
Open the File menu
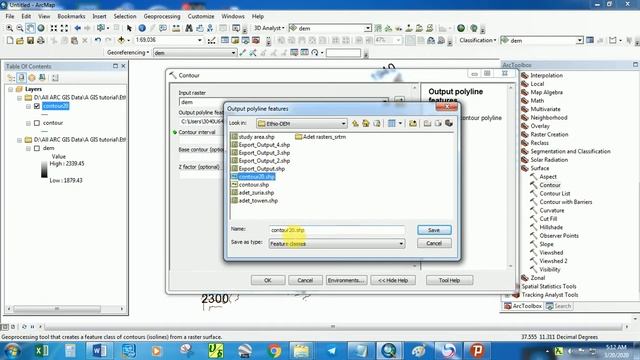[10, 16]
